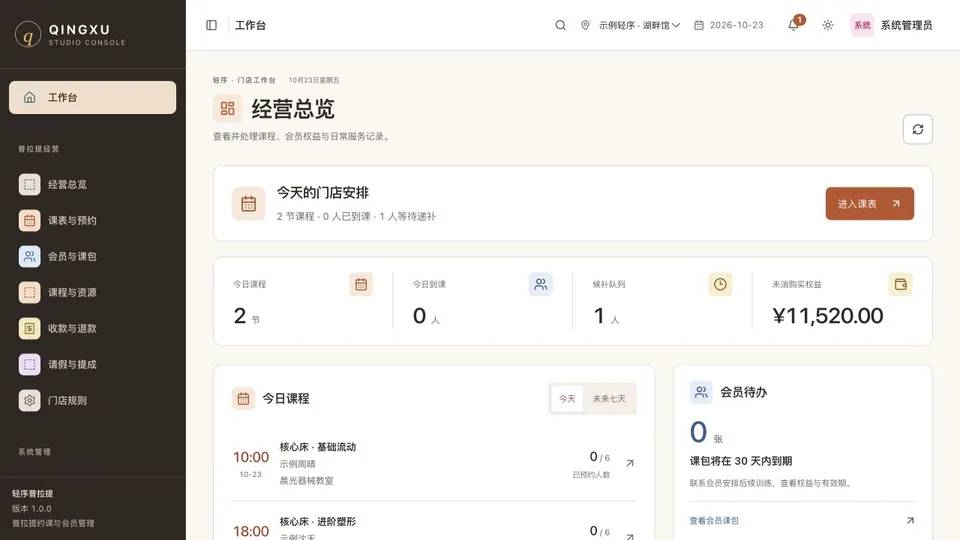The width and height of the screenshot is (960, 540).
Task: Switch to the 未来七天 tab
Action: [609, 399]
